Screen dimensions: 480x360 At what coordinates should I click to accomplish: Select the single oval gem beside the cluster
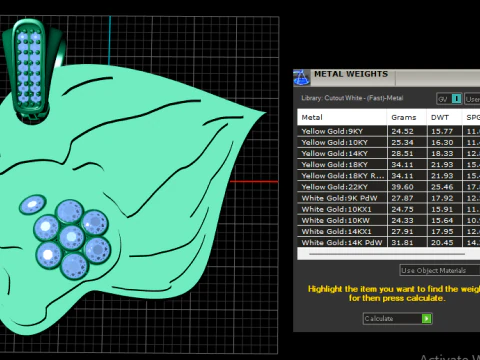[x=32, y=204]
